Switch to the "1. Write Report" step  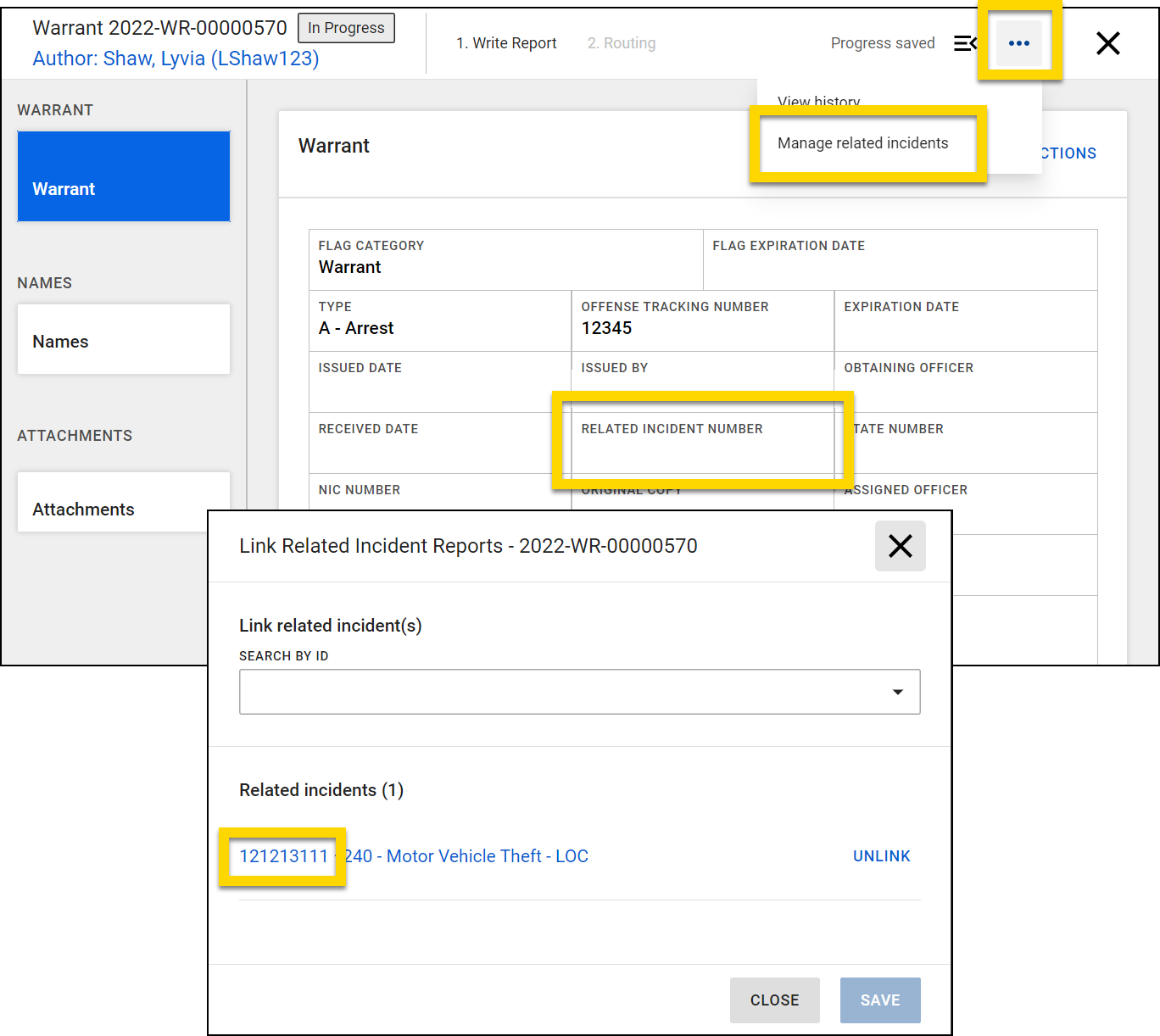click(506, 42)
